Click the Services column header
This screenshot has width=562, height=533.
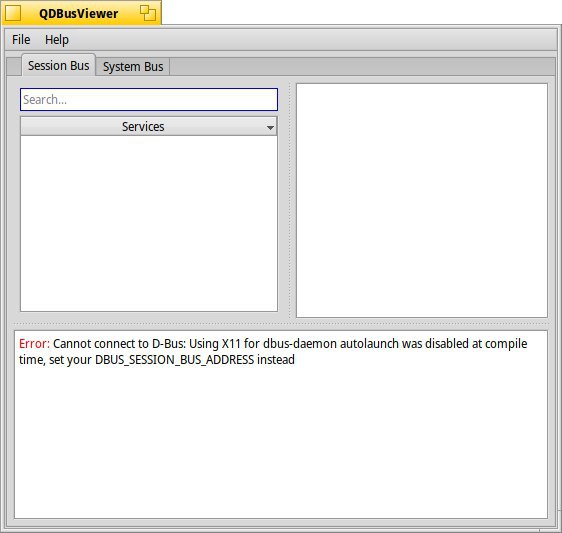(x=149, y=126)
